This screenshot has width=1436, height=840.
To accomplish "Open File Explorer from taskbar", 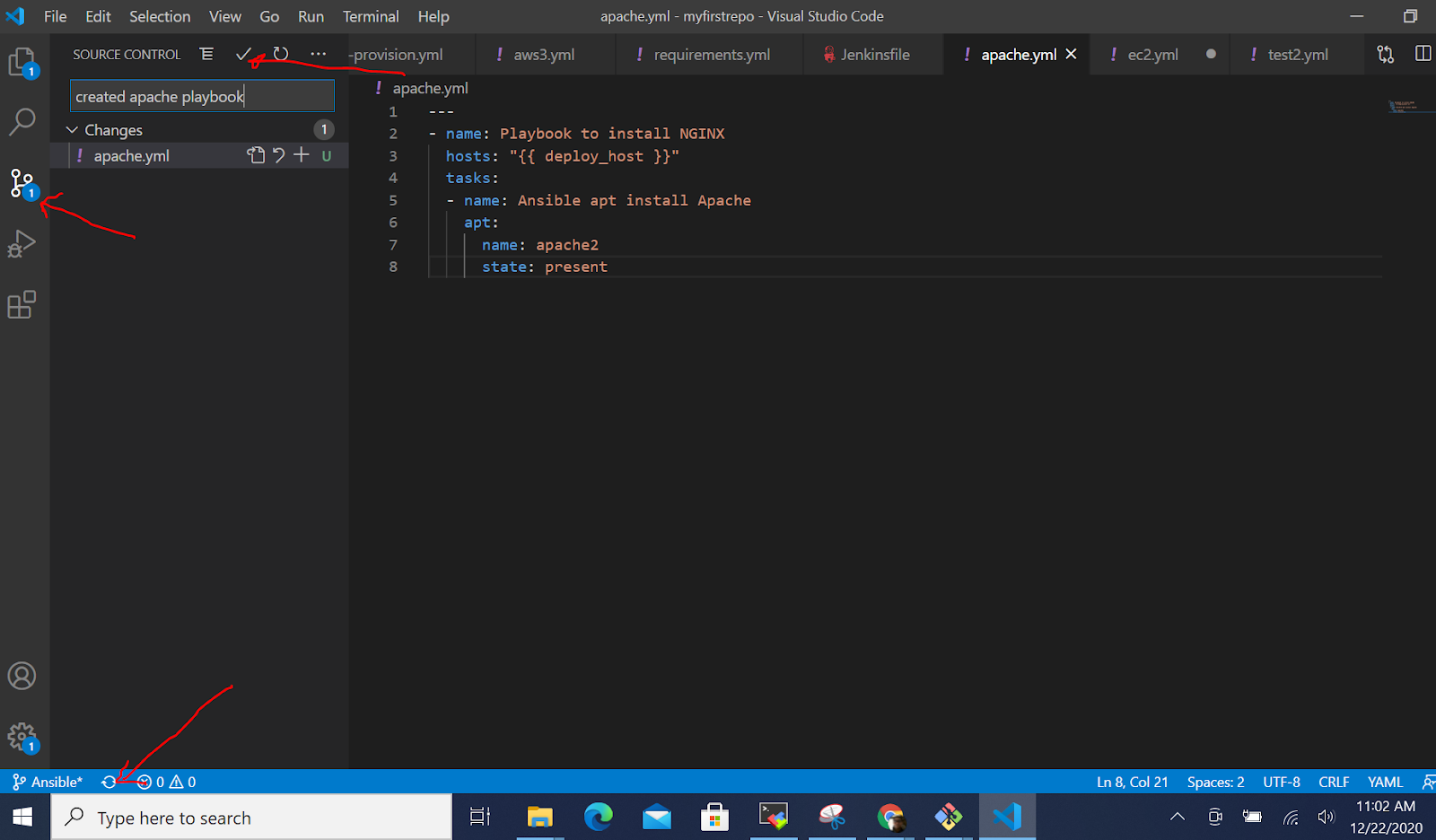I will point(539,817).
